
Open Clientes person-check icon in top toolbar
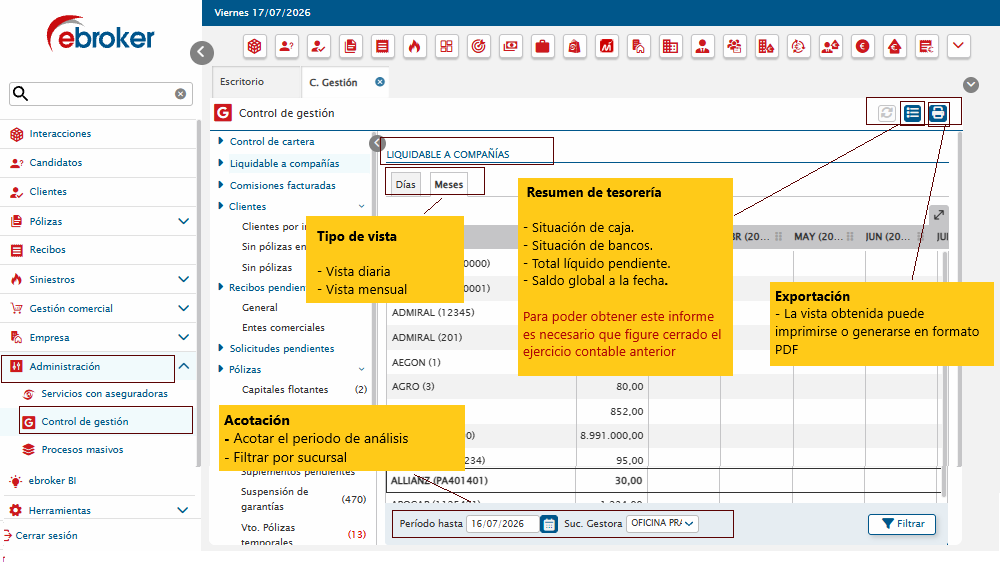coord(318,47)
